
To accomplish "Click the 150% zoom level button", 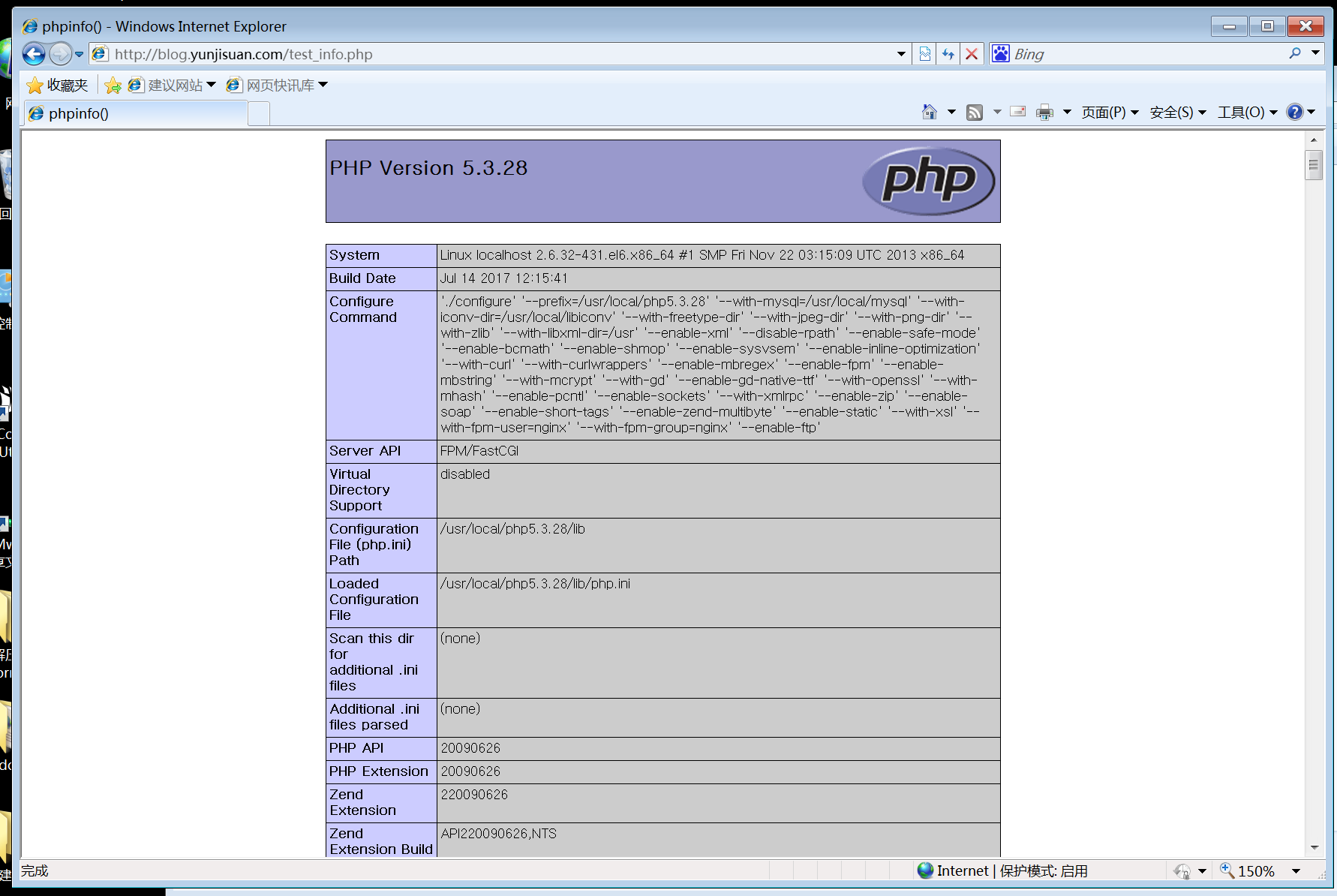I will pyautogui.click(x=1248, y=871).
